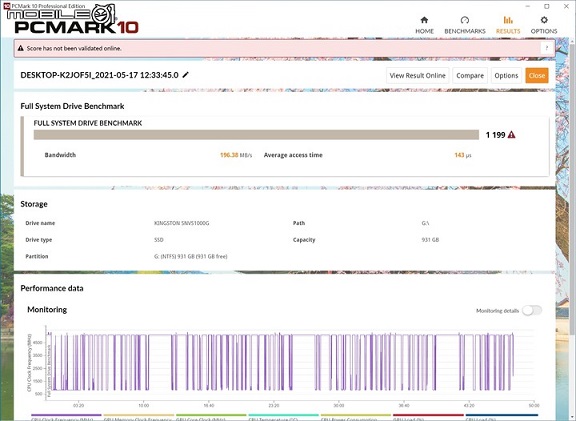This screenshot has height=421, width=576.
Task: Click the Full System Drive Benchmark score bar
Action: [256, 135]
